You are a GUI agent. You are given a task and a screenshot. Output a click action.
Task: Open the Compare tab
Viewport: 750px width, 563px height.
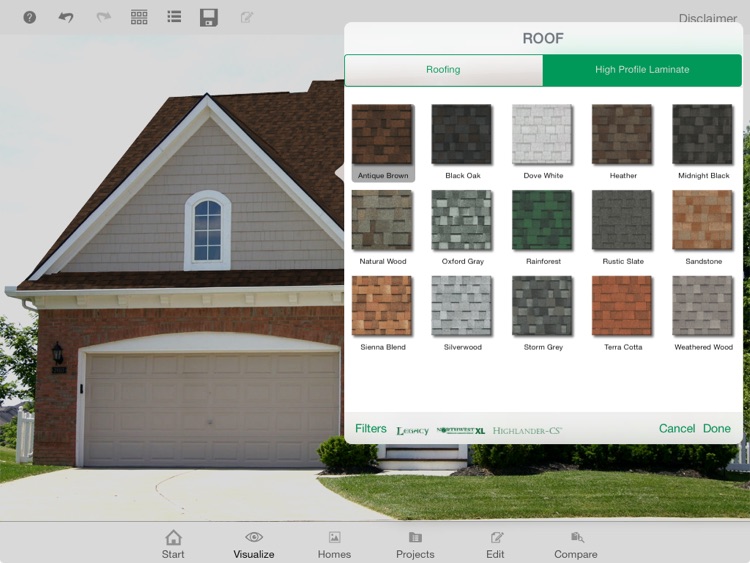576,544
